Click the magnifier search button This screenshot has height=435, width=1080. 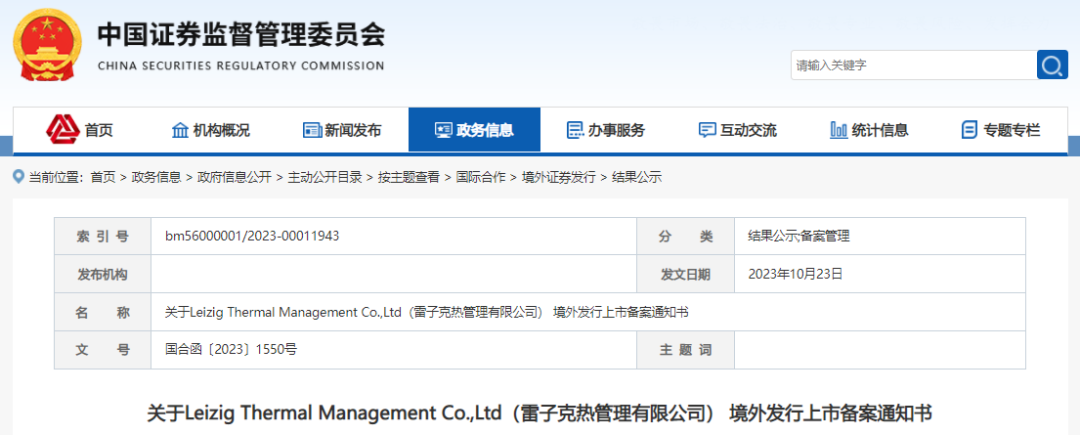pos(1052,65)
